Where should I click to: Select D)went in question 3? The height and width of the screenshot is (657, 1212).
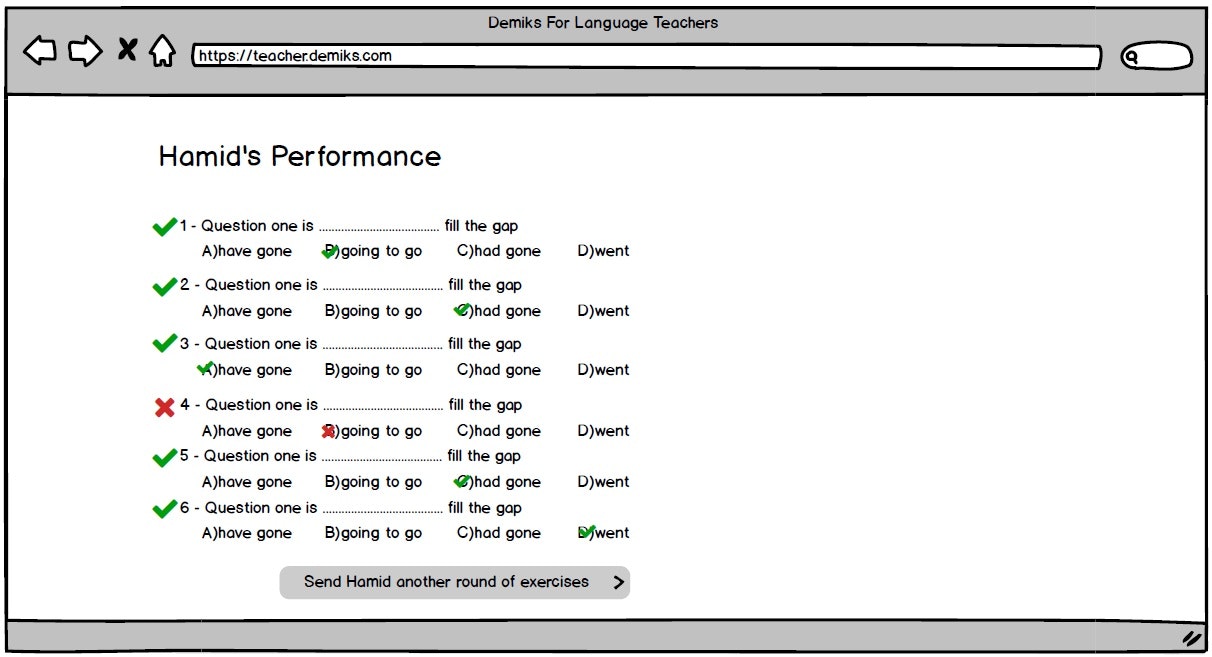603,370
